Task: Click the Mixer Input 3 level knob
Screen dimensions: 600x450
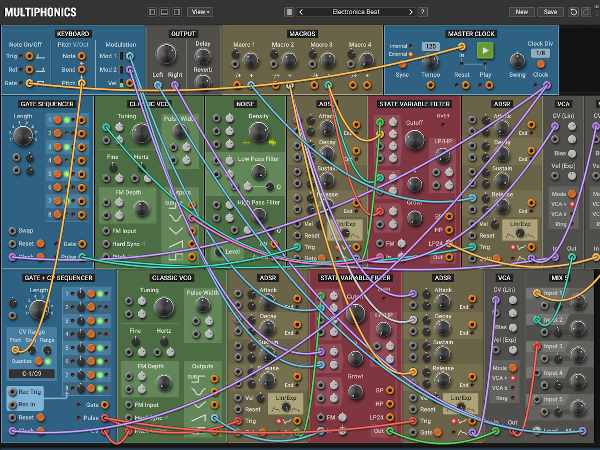Action: 578,355
